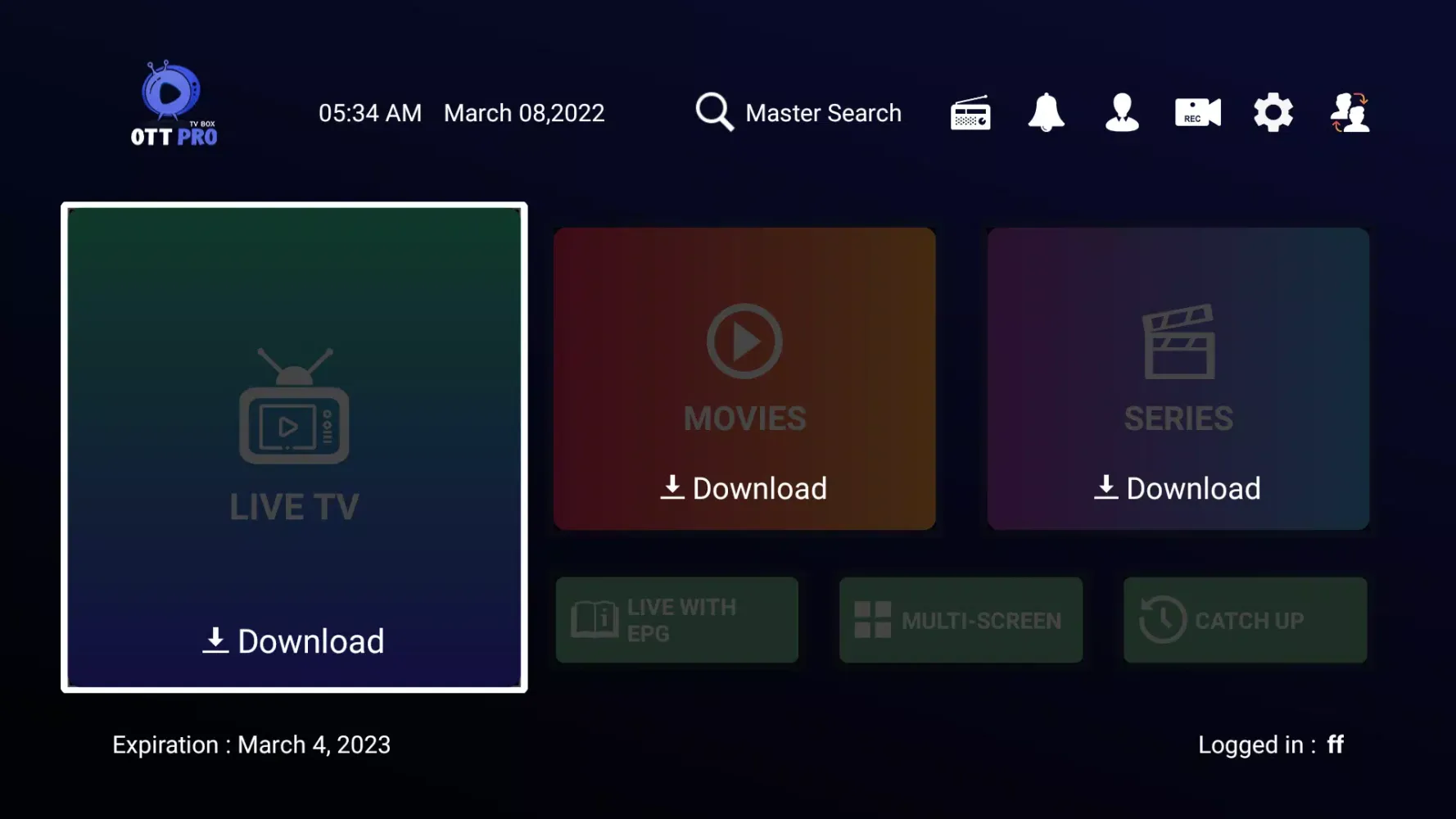Open recordings via REC camera icon
Image resolution: width=1456 pixels, height=819 pixels.
click(x=1197, y=113)
